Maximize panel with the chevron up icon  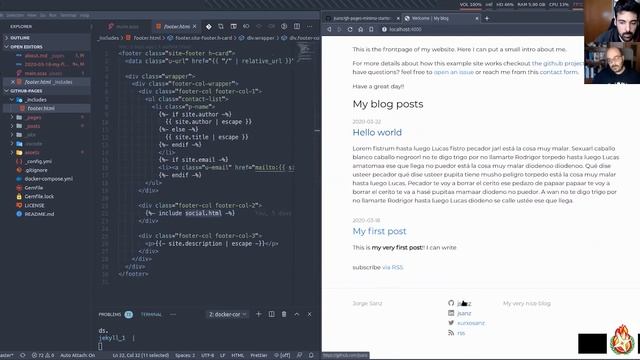[297, 314]
